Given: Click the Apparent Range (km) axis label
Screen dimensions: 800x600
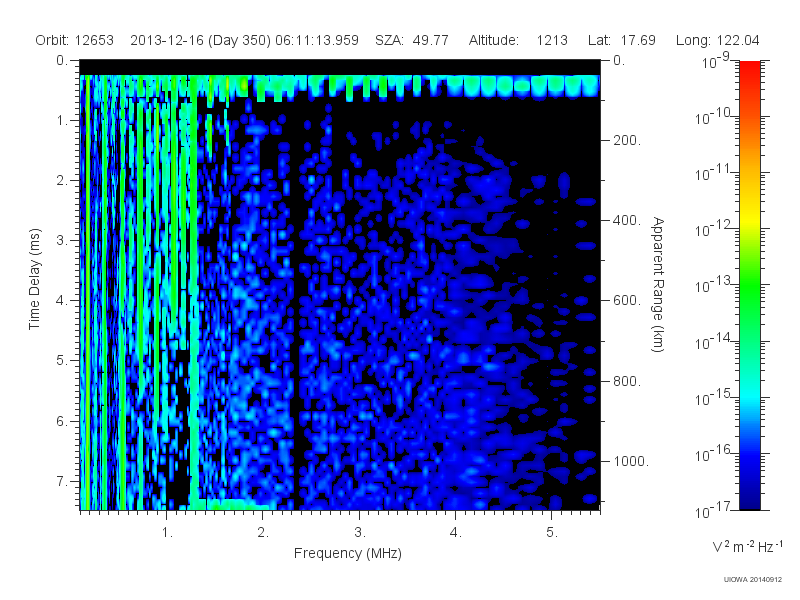Looking at the screenshot, I should pos(658,284).
